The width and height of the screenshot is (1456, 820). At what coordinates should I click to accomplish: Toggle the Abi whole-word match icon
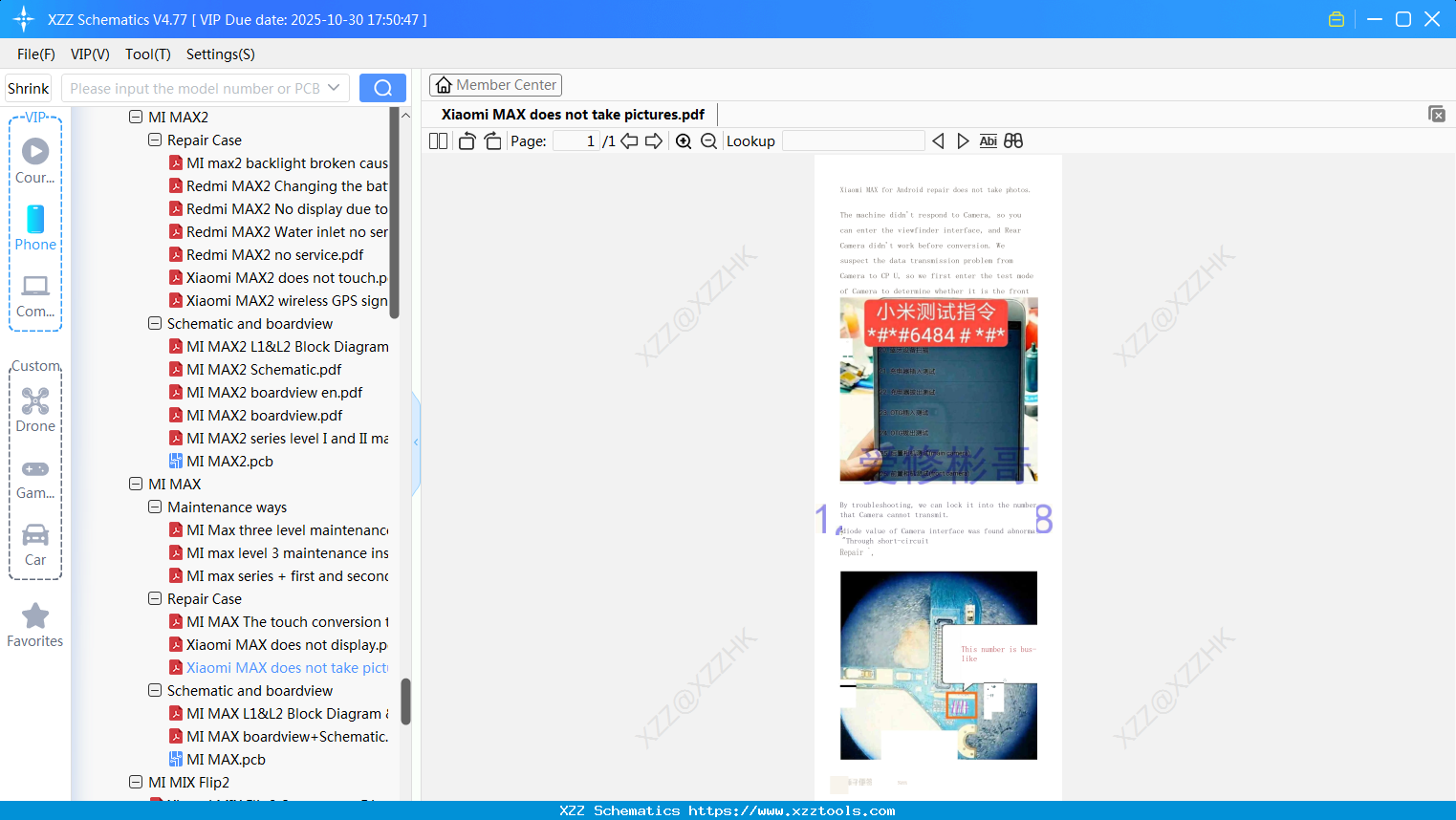click(989, 141)
